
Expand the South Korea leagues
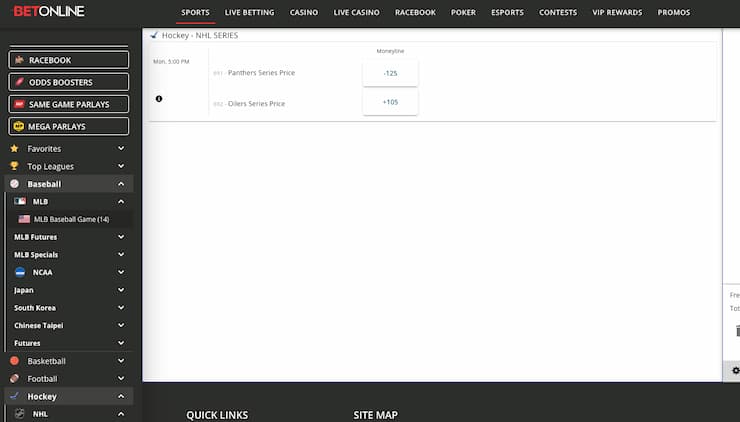tap(121, 307)
